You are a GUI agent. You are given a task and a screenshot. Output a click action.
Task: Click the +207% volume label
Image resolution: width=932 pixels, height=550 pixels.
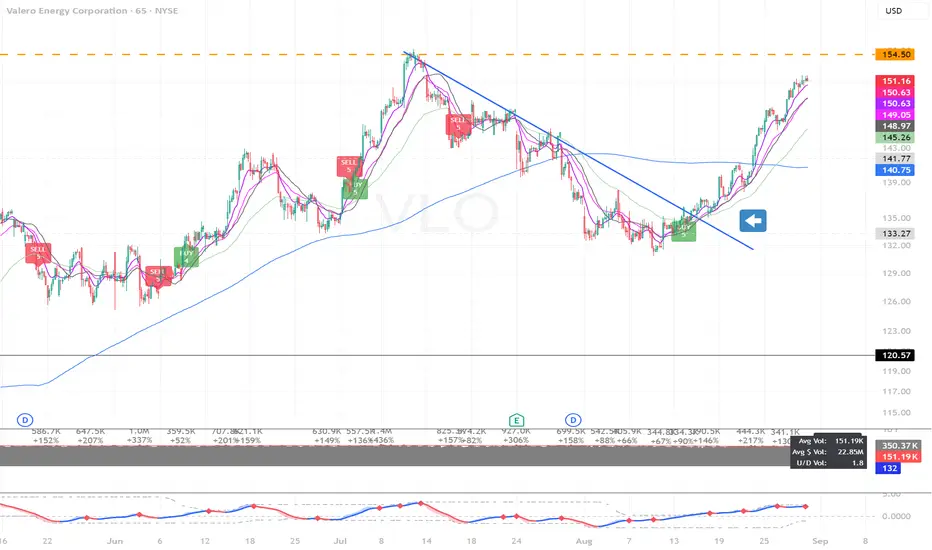pyautogui.click(x=90, y=441)
